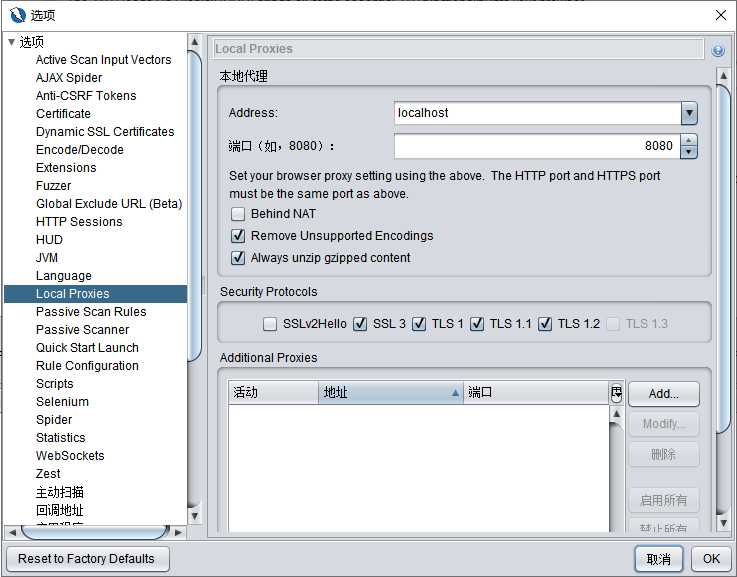Viewport: 737px width, 577px height.
Task: Select the Selenium entry
Action: point(63,402)
